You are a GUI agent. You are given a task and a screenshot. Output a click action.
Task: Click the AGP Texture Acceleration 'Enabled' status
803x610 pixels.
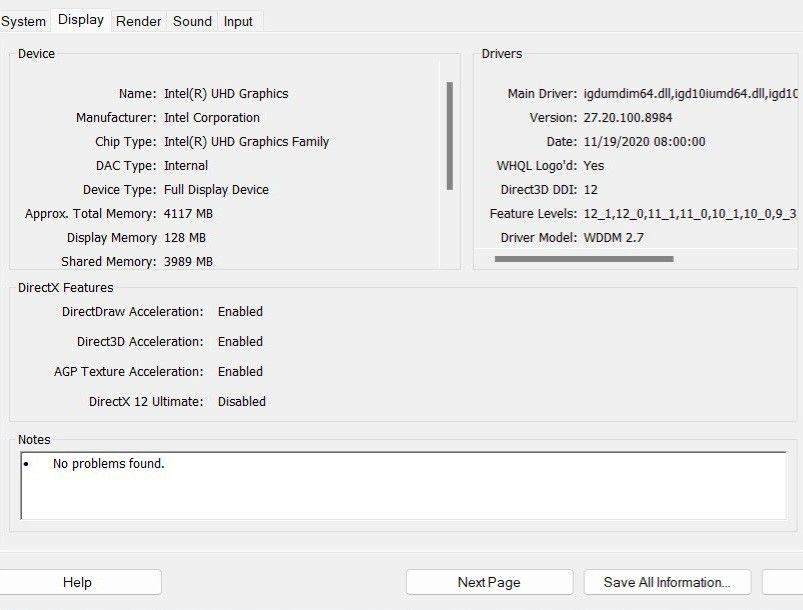coord(240,372)
